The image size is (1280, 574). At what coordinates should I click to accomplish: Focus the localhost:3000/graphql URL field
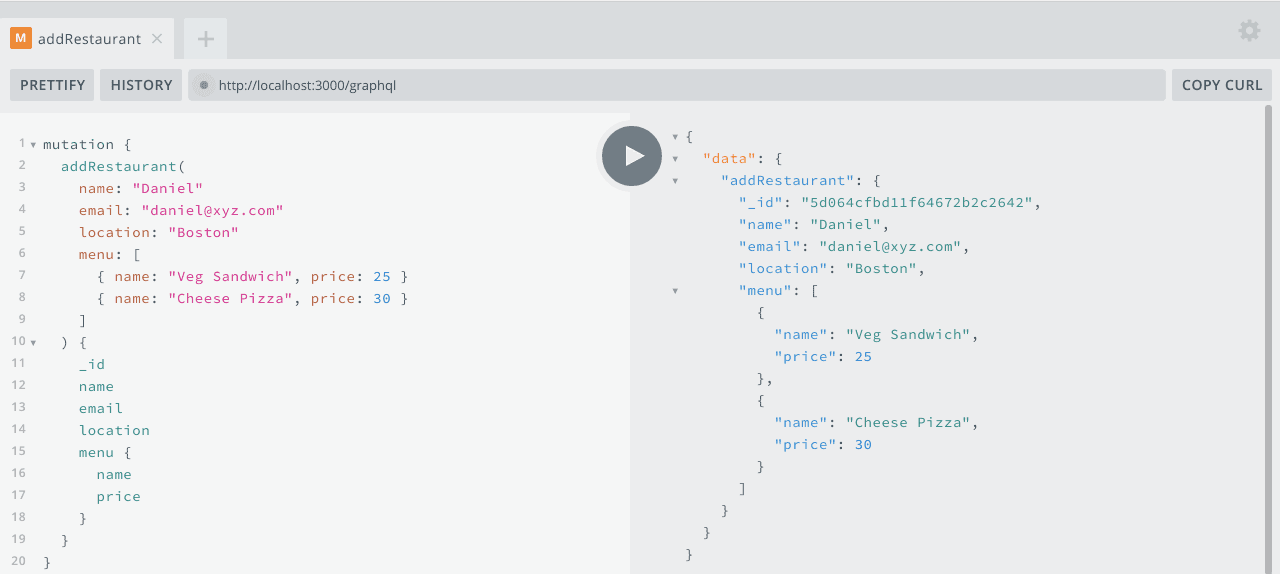pos(680,85)
